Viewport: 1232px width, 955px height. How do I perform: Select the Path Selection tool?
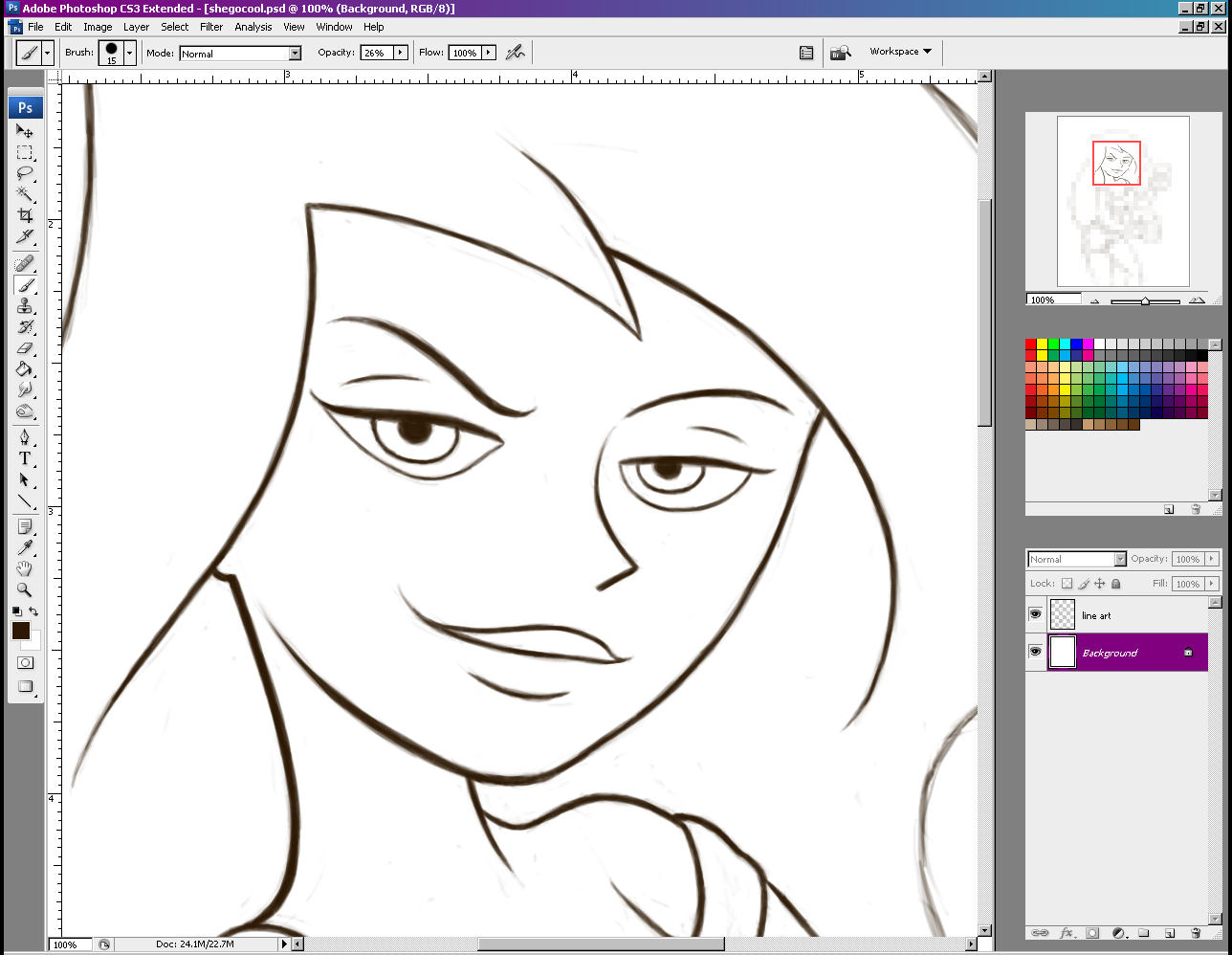coord(25,479)
